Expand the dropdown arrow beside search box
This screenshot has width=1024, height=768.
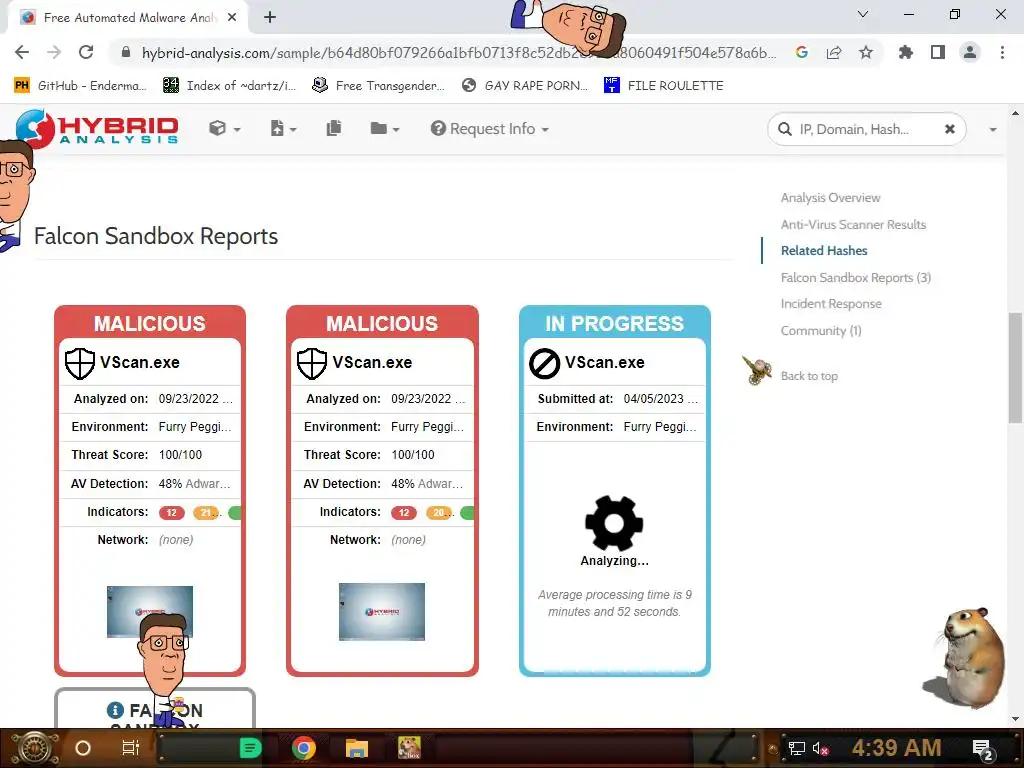[993, 129]
